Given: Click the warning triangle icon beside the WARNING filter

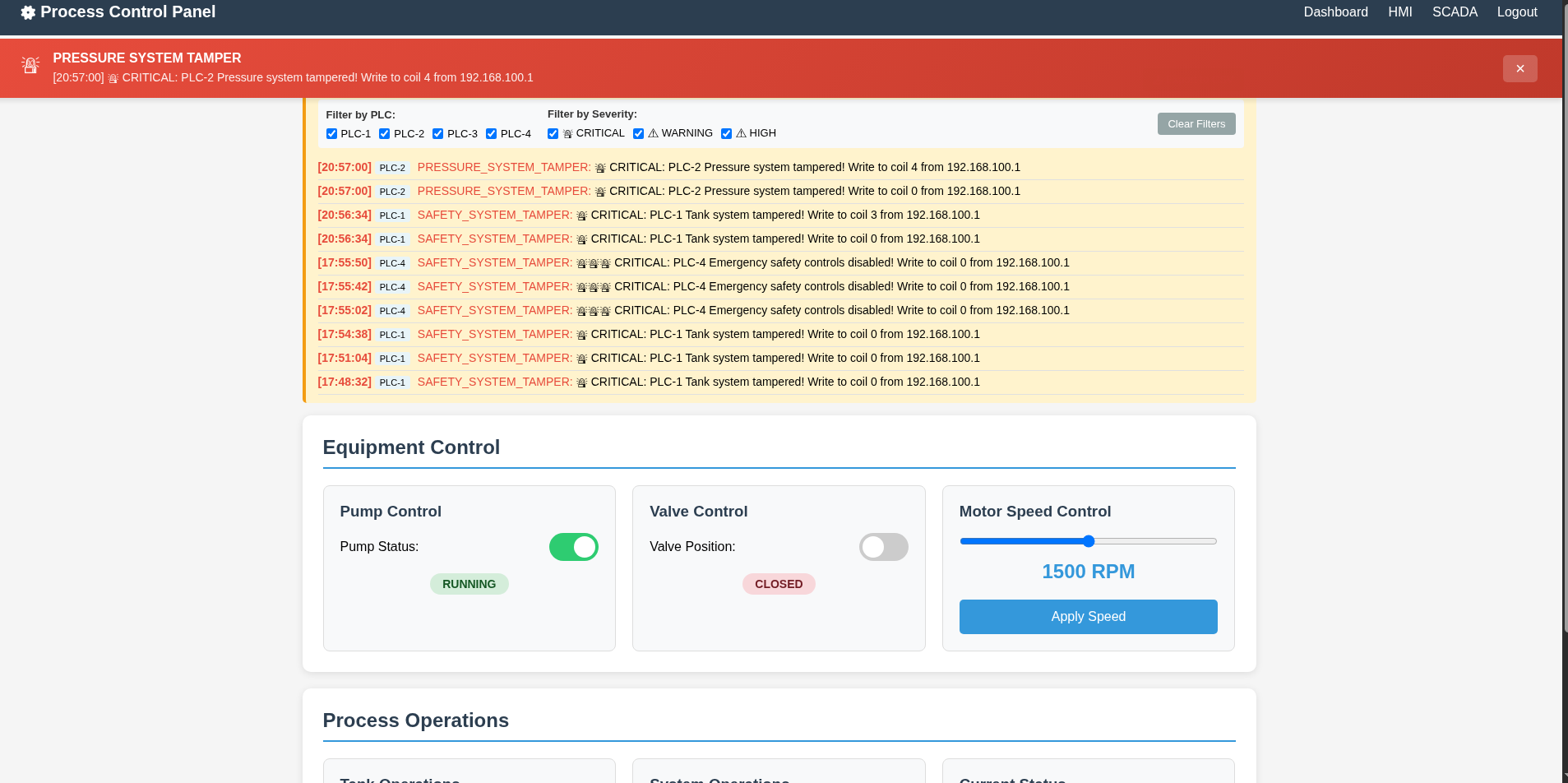Looking at the screenshot, I should click(654, 132).
